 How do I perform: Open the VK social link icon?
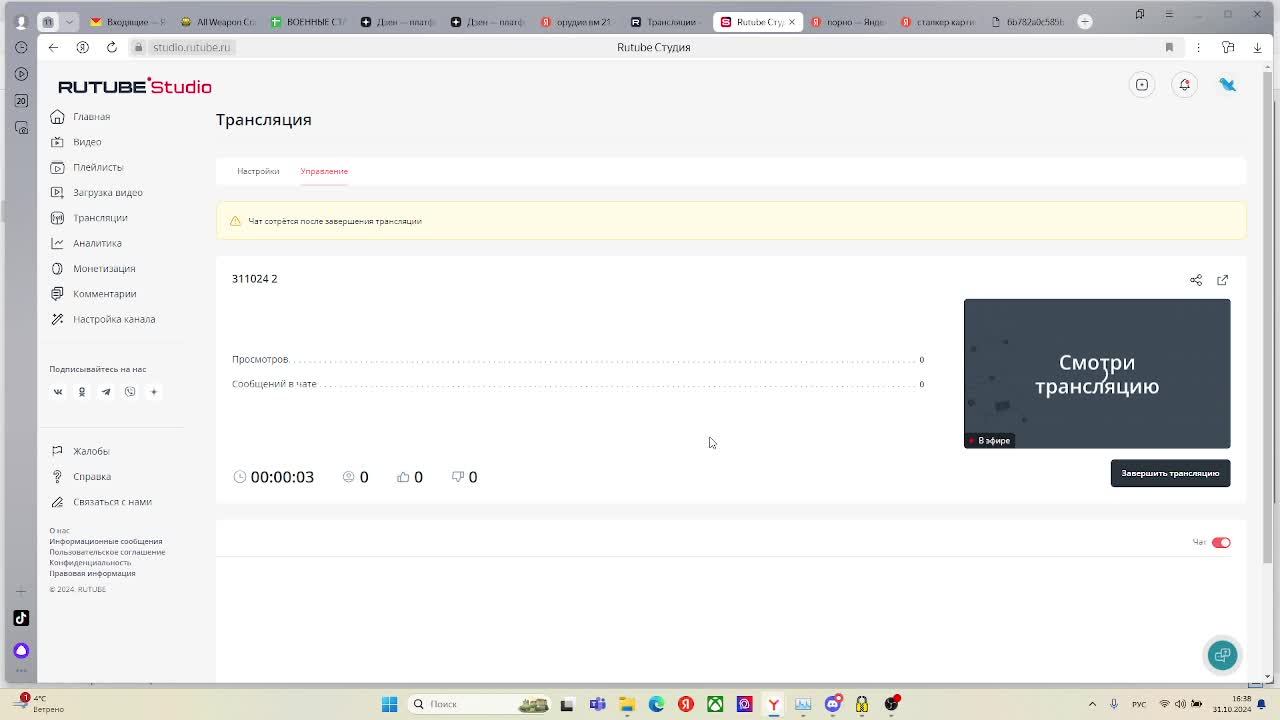coord(58,392)
